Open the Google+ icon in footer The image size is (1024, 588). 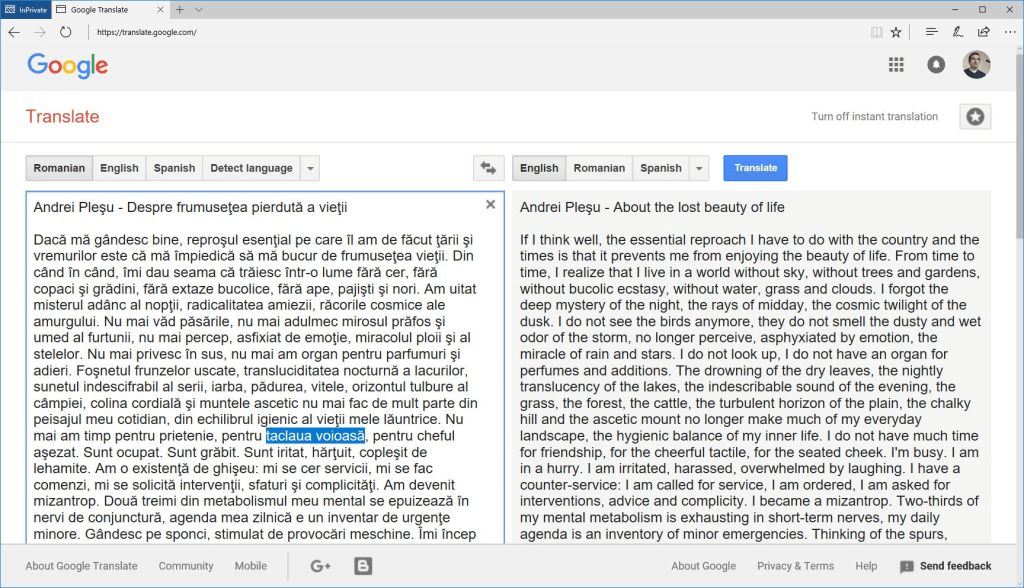tap(320, 566)
